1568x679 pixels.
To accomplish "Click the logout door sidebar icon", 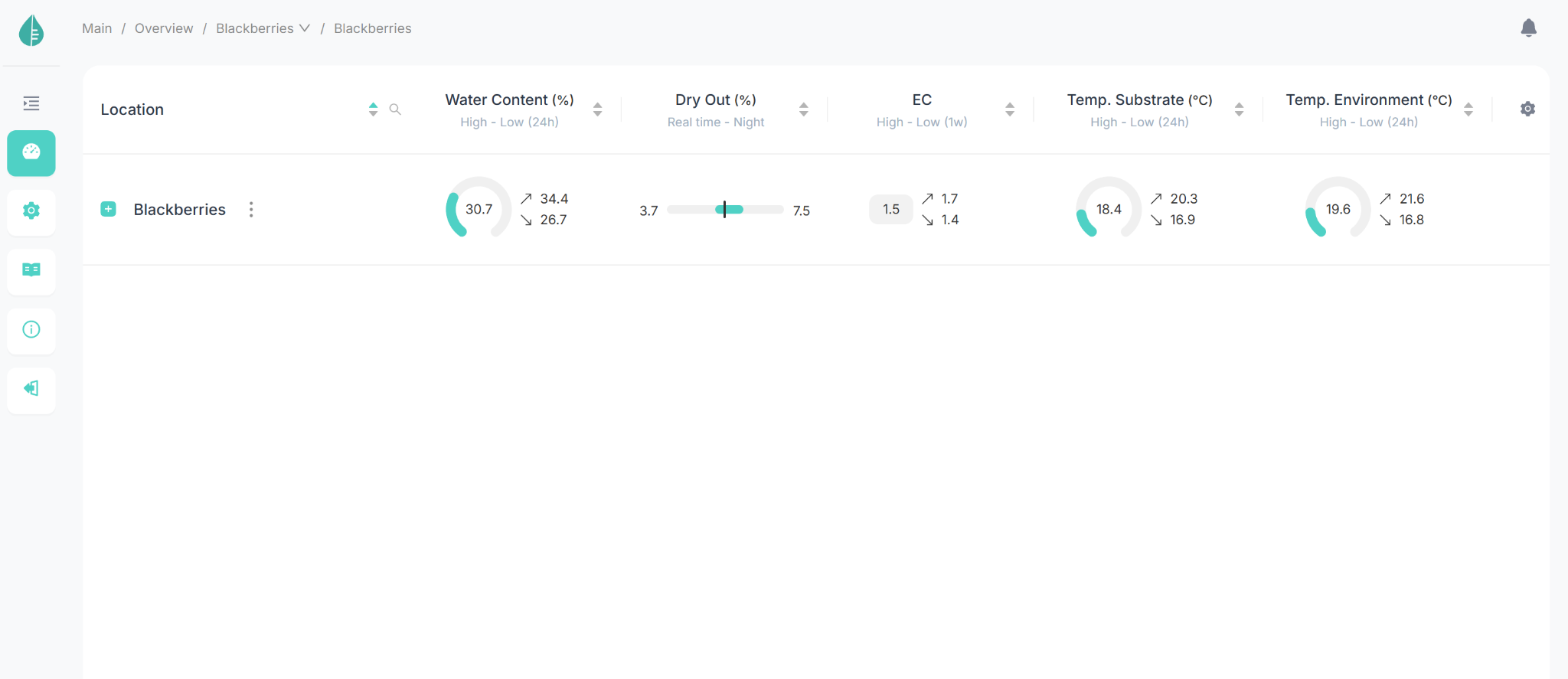I will pos(31,389).
